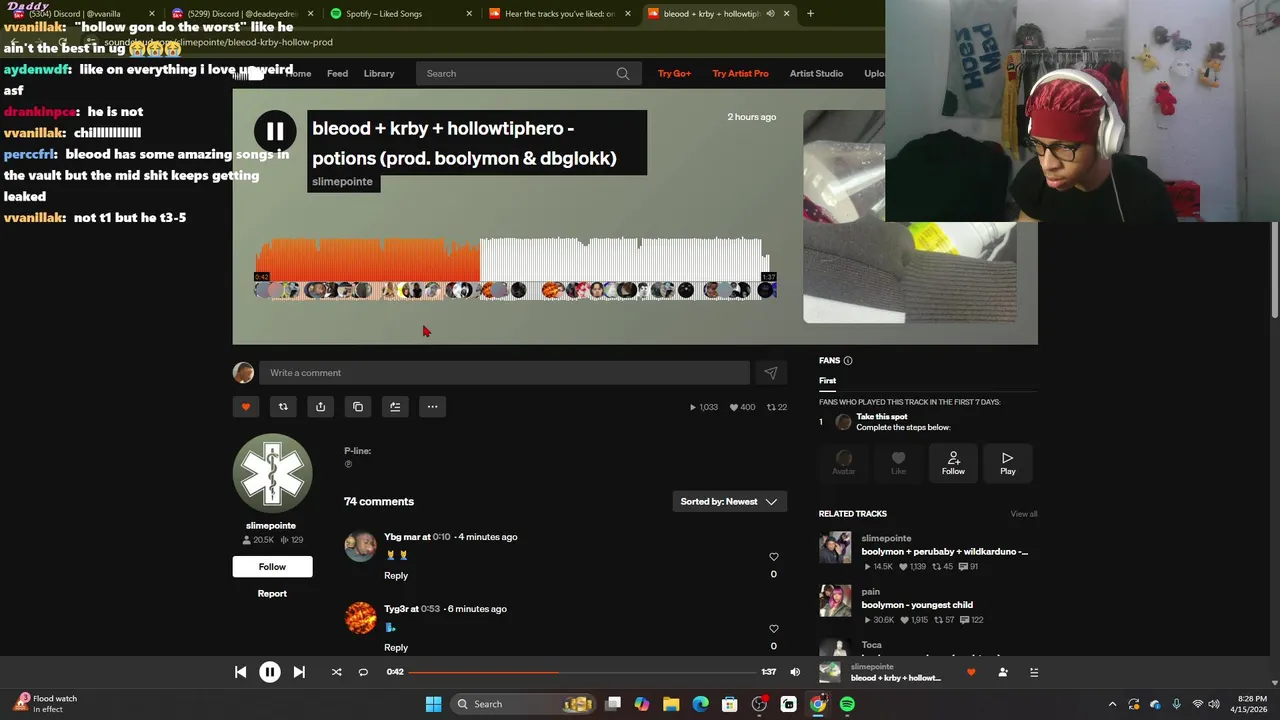Viewport: 1280px width, 720px height.
Task: Open the three-dots more options menu
Action: point(432,407)
